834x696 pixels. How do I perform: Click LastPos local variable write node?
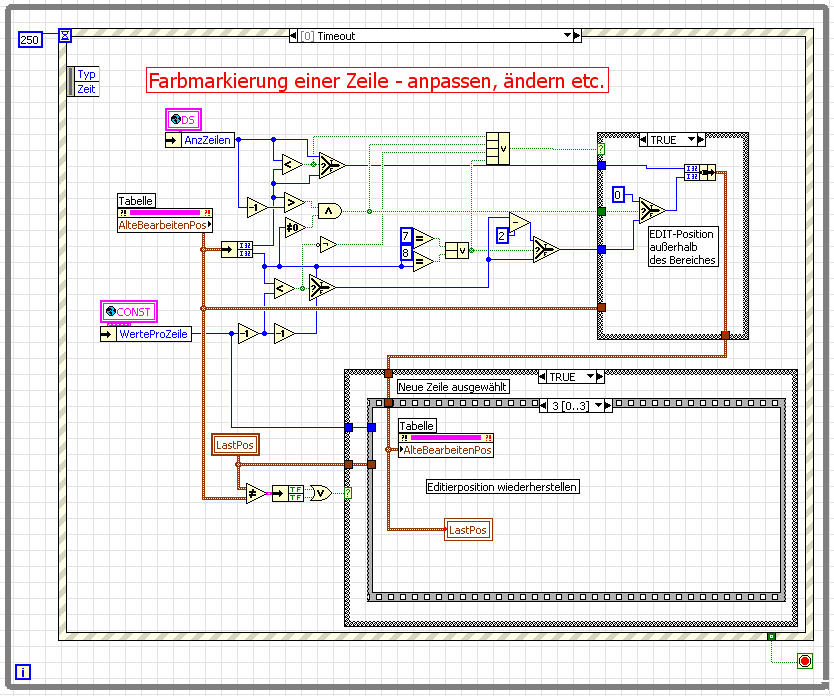coord(468,530)
